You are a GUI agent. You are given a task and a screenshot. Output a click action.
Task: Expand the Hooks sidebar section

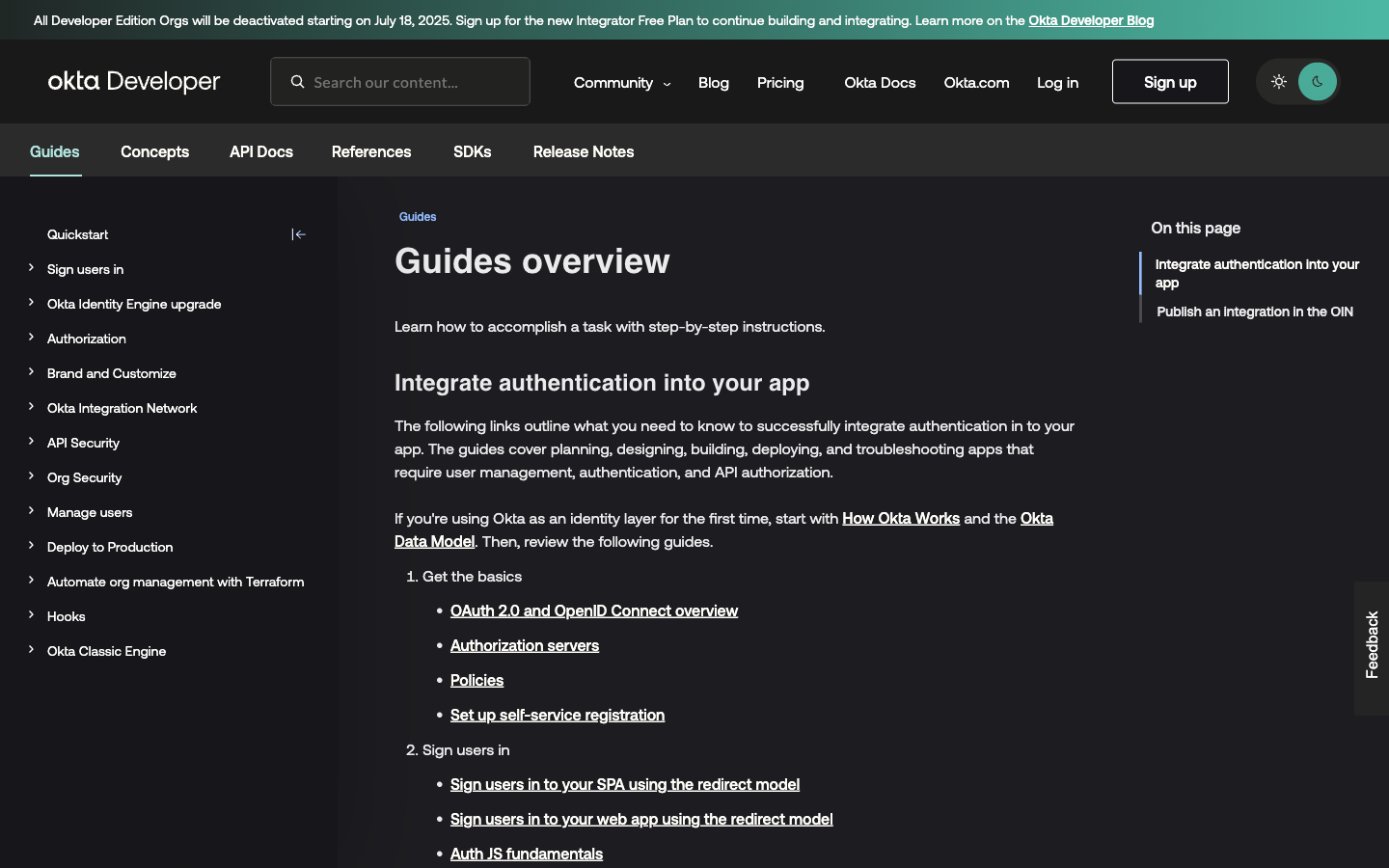(x=31, y=615)
